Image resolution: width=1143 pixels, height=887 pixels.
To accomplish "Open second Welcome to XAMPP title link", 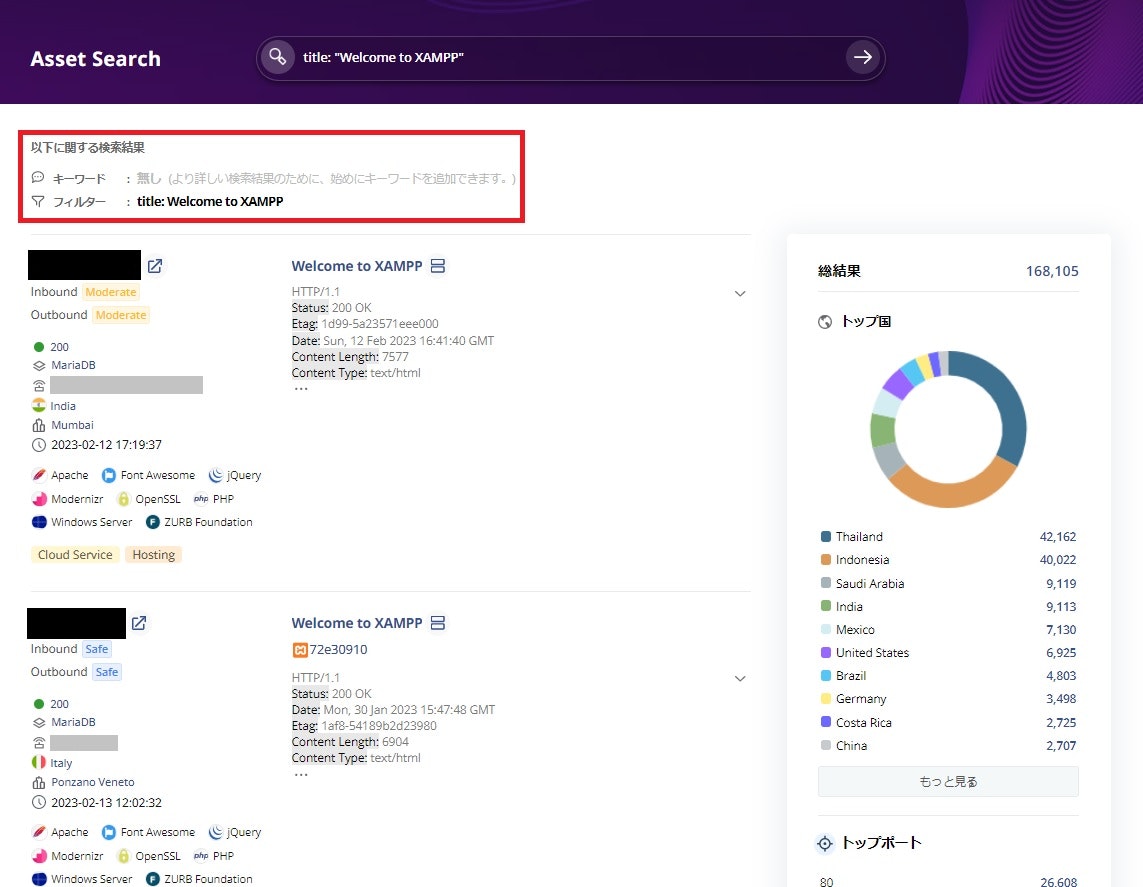I will [x=356, y=623].
